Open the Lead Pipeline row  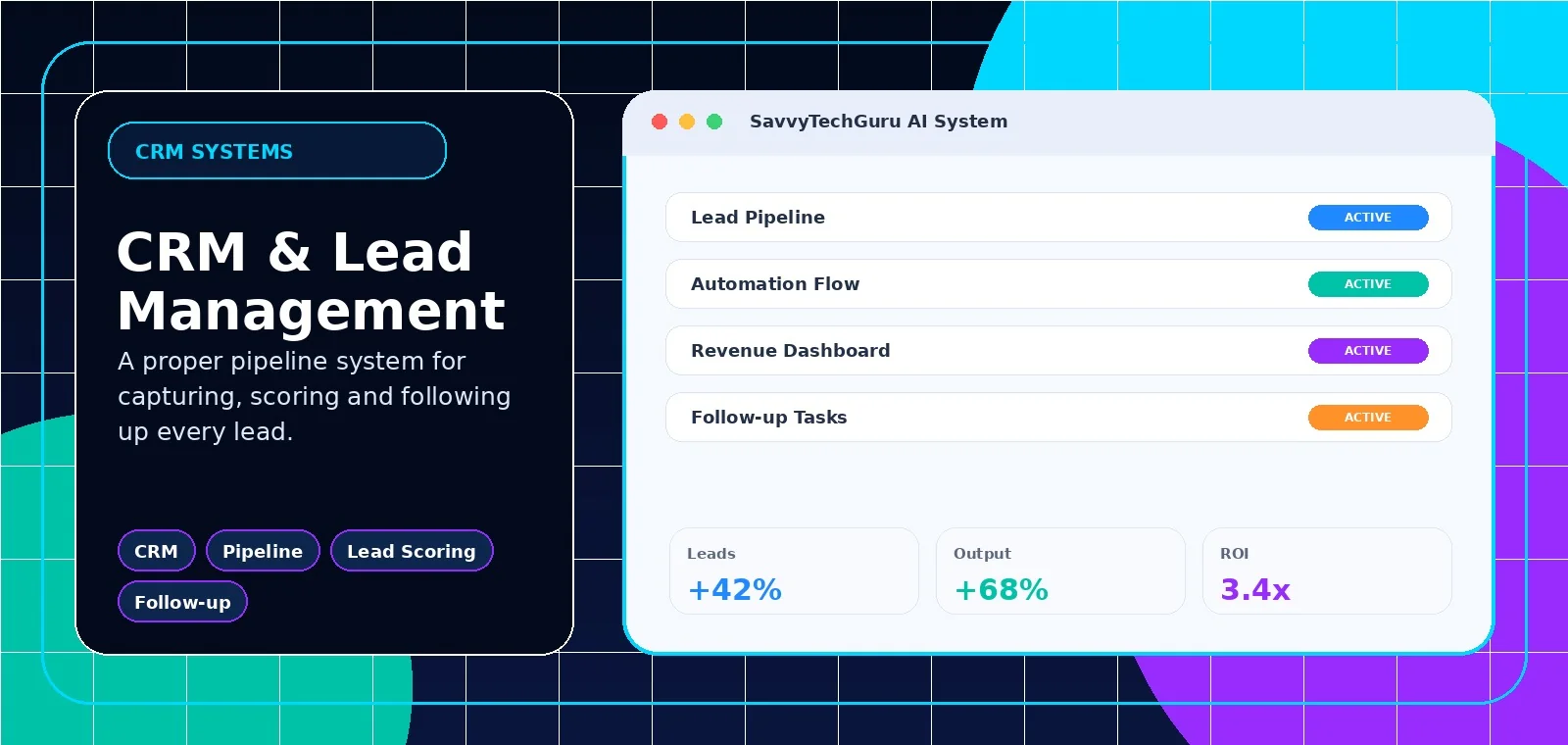pos(1058,218)
